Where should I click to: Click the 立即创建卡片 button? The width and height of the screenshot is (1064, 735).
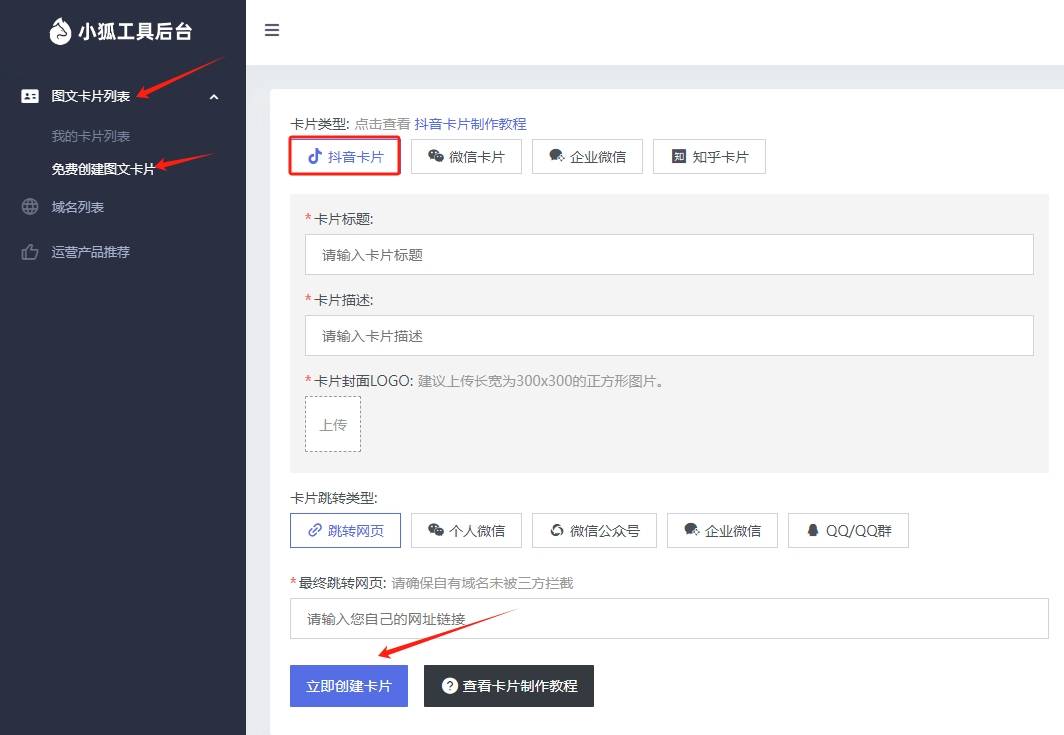pyautogui.click(x=348, y=686)
